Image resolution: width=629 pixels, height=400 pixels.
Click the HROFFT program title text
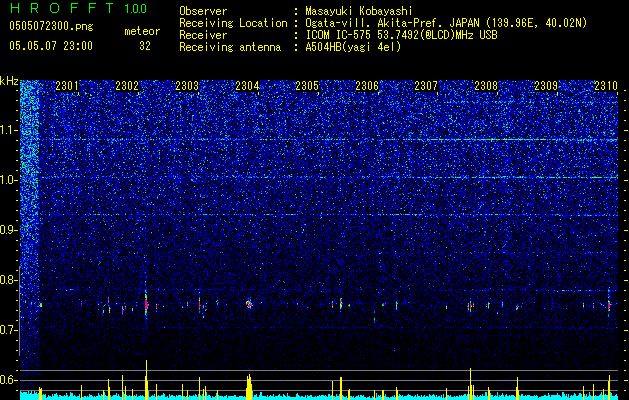pos(63,8)
